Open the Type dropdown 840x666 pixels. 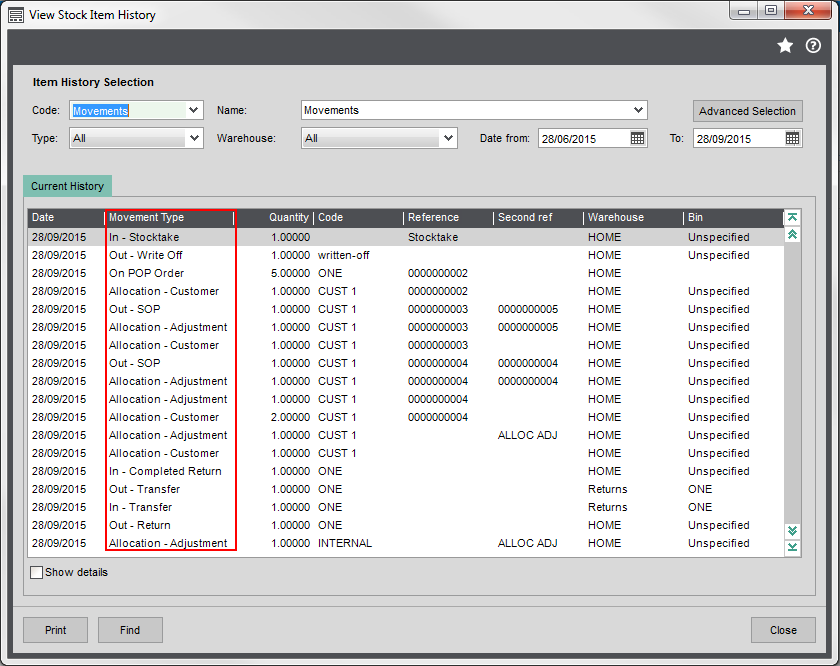point(194,138)
